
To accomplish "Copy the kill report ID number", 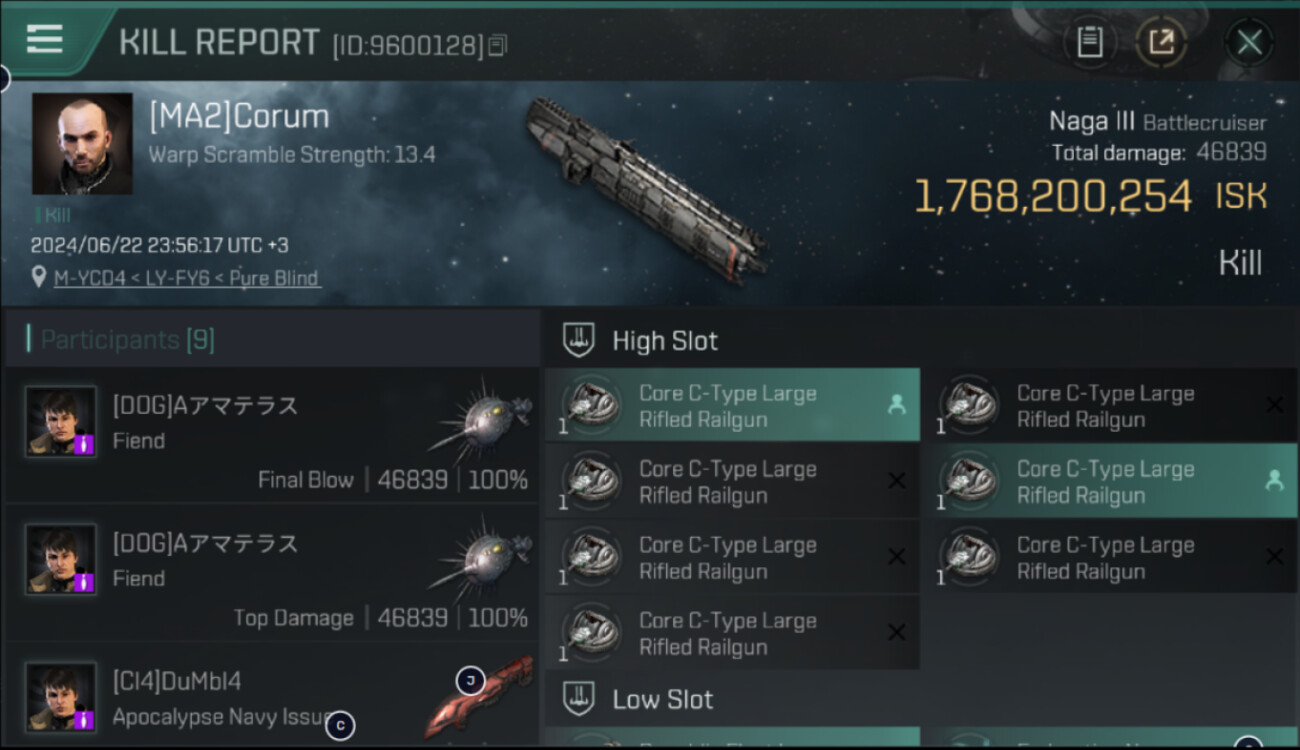I will 498,45.
